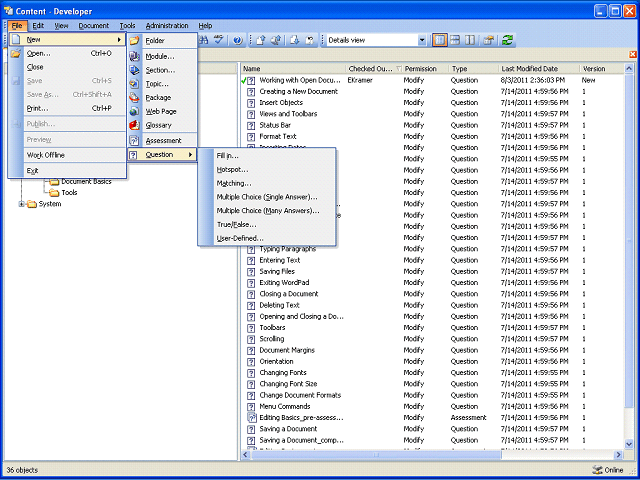Open the Administration menu
The width and height of the screenshot is (640, 480).
[167, 26]
